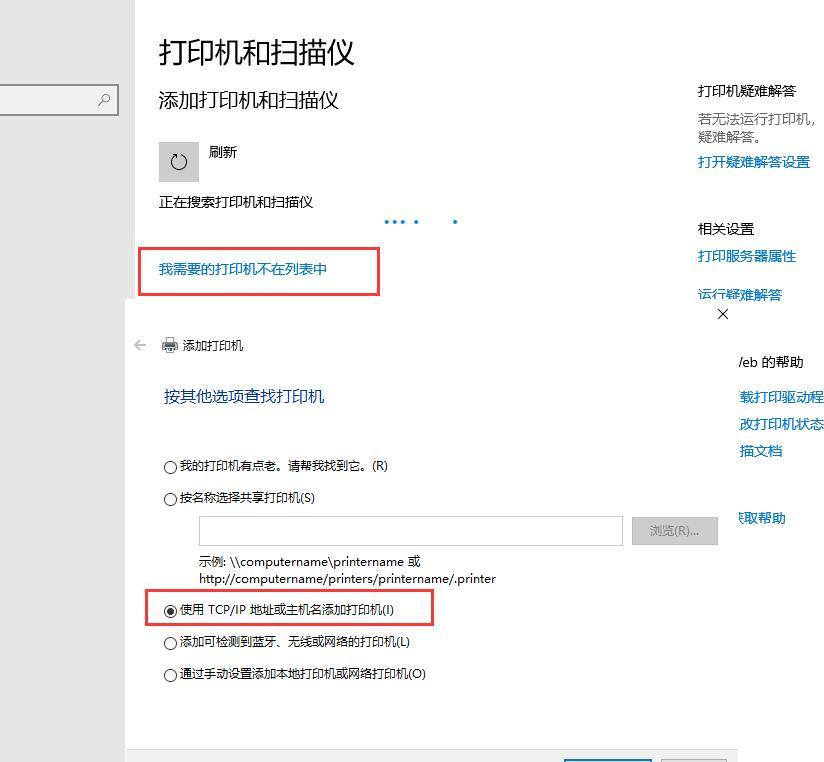
Task: Click the refresh icon above 刷新
Action: click(x=177, y=160)
